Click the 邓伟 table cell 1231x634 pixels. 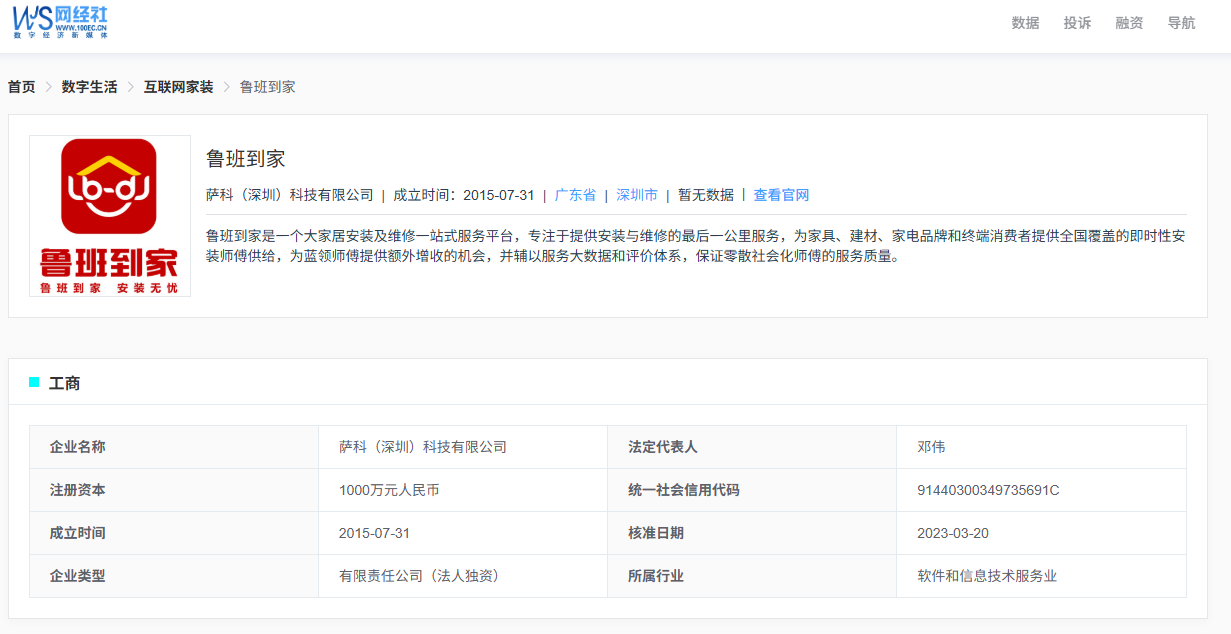tap(1041, 447)
